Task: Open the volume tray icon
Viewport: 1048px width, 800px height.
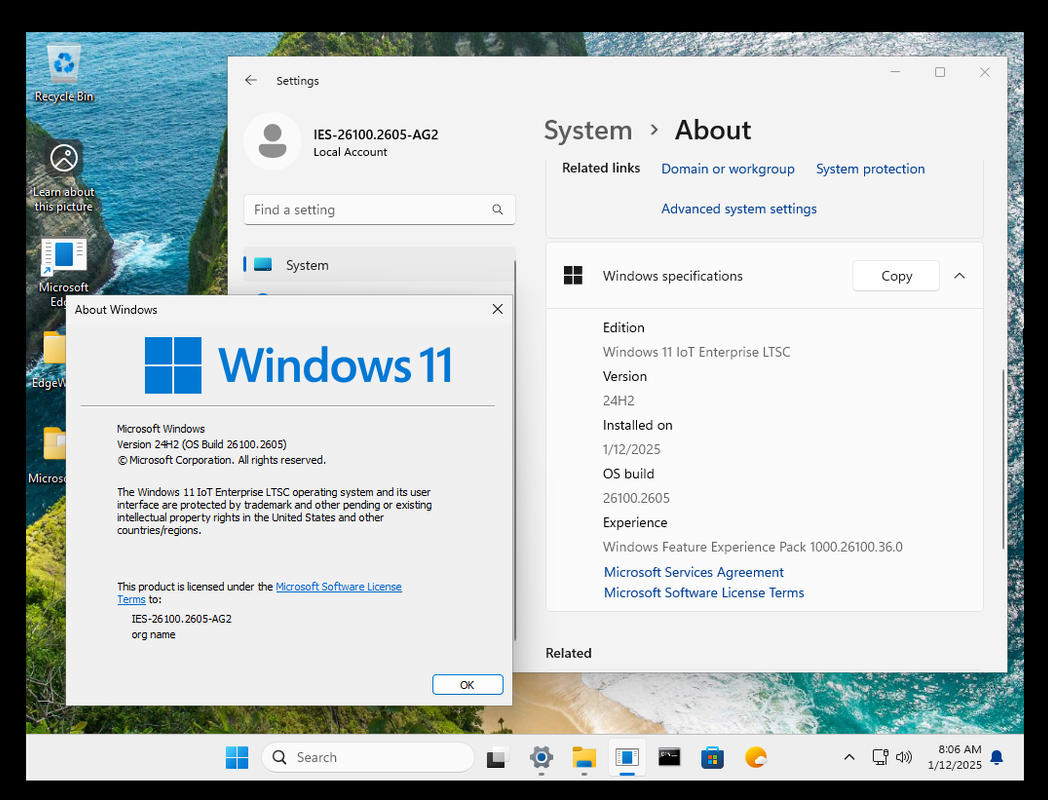Action: tap(904, 757)
